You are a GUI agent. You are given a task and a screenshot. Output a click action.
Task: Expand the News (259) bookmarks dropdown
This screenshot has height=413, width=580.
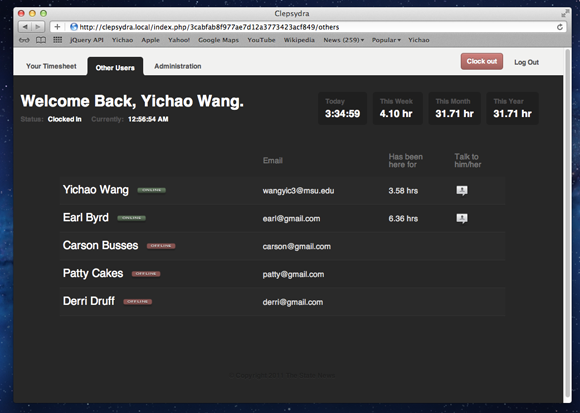pyautogui.click(x=343, y=40)
